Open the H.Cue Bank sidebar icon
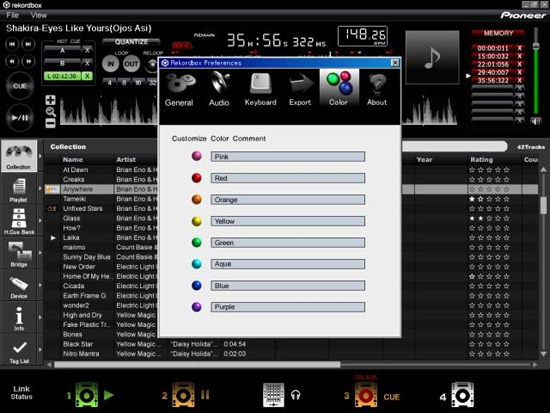550x413 pixels. tap(19, 221)
